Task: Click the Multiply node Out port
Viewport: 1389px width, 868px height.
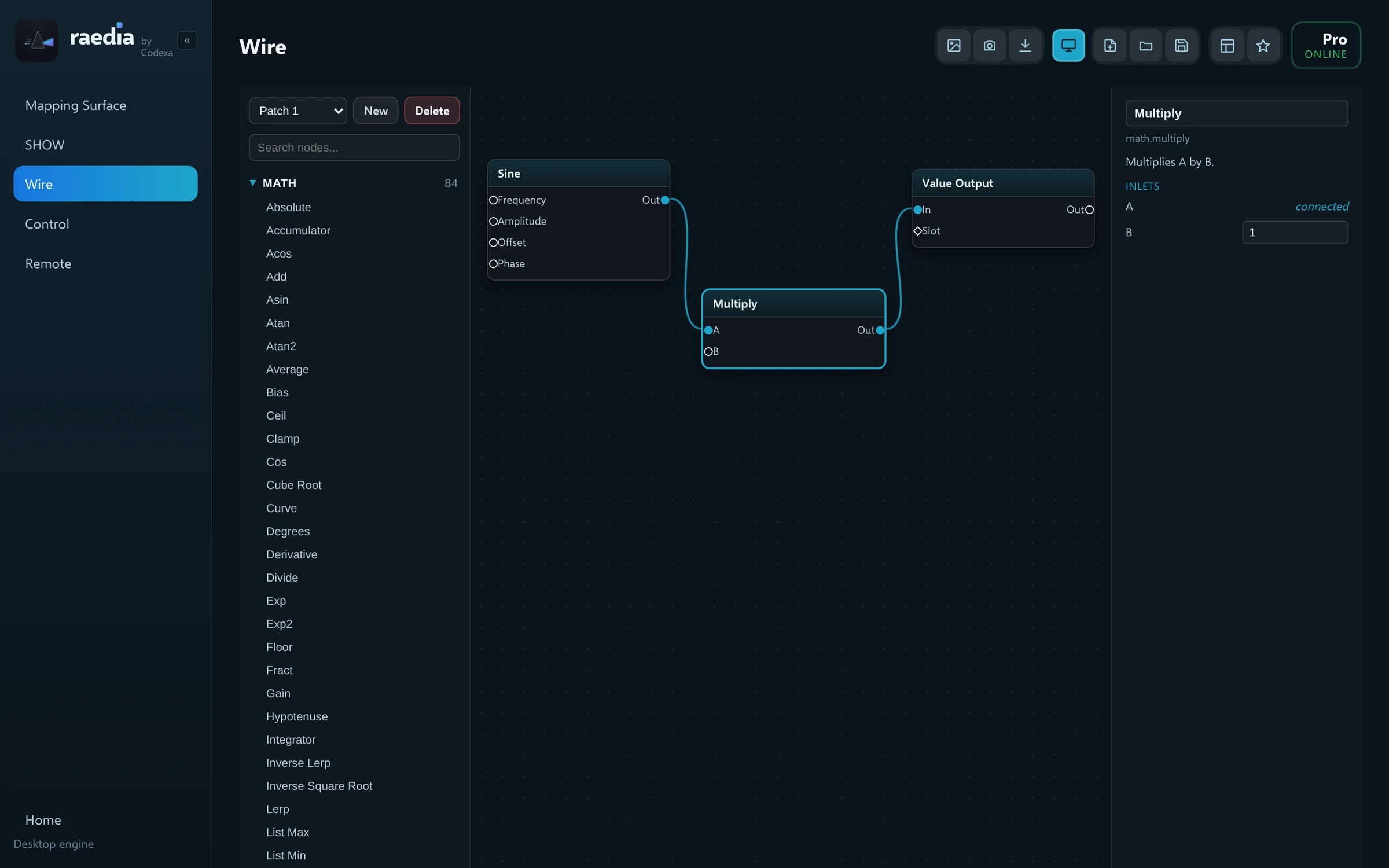Action: pos(880,330)
